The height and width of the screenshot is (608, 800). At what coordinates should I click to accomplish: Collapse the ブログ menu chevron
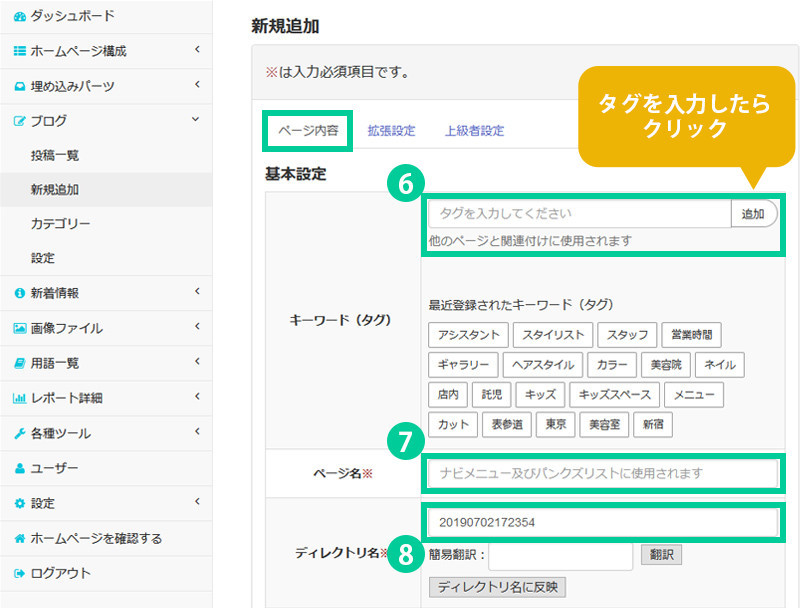point(197,120)
